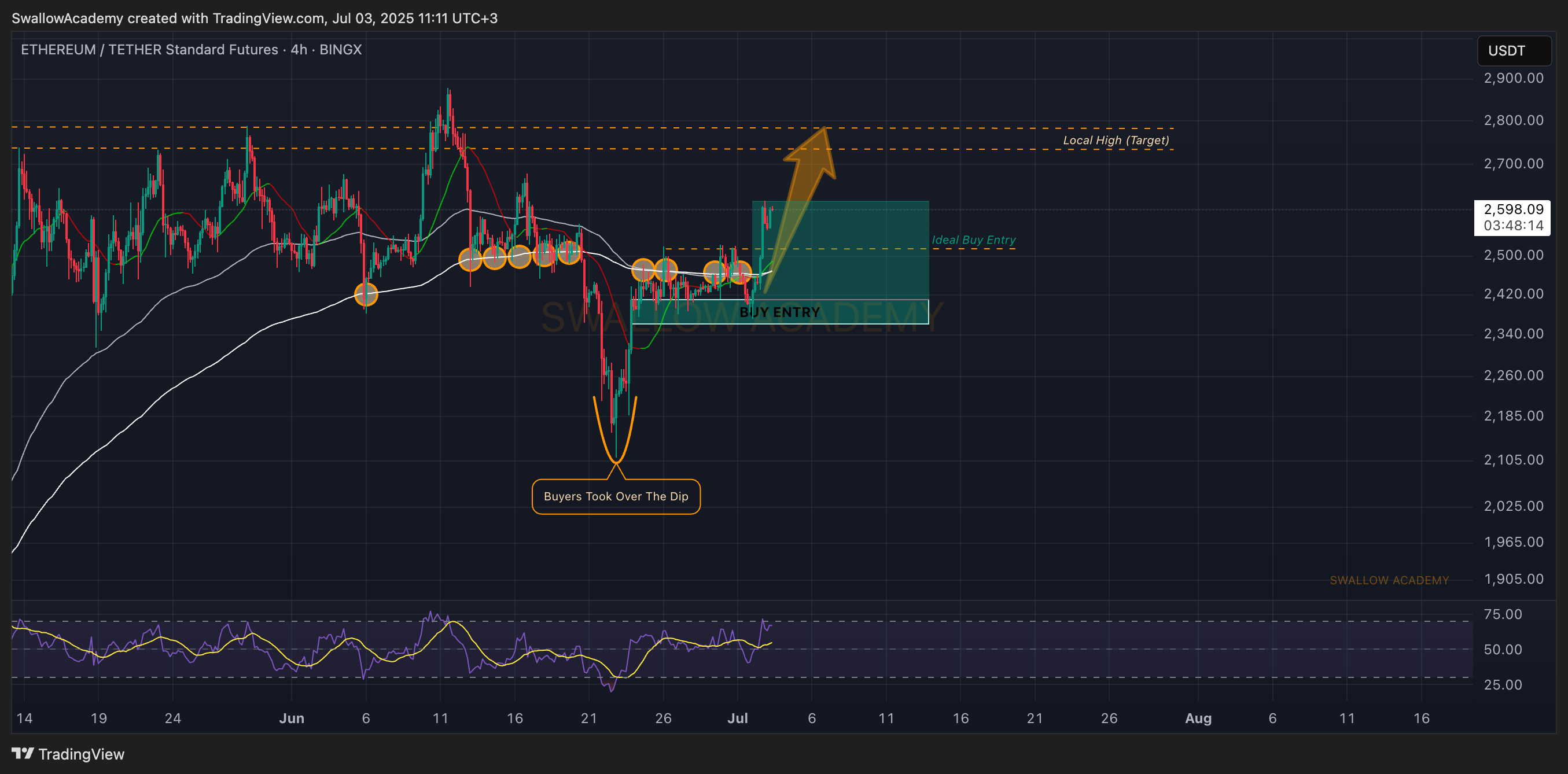Click the '19' date before Jun

coord(98,718)
